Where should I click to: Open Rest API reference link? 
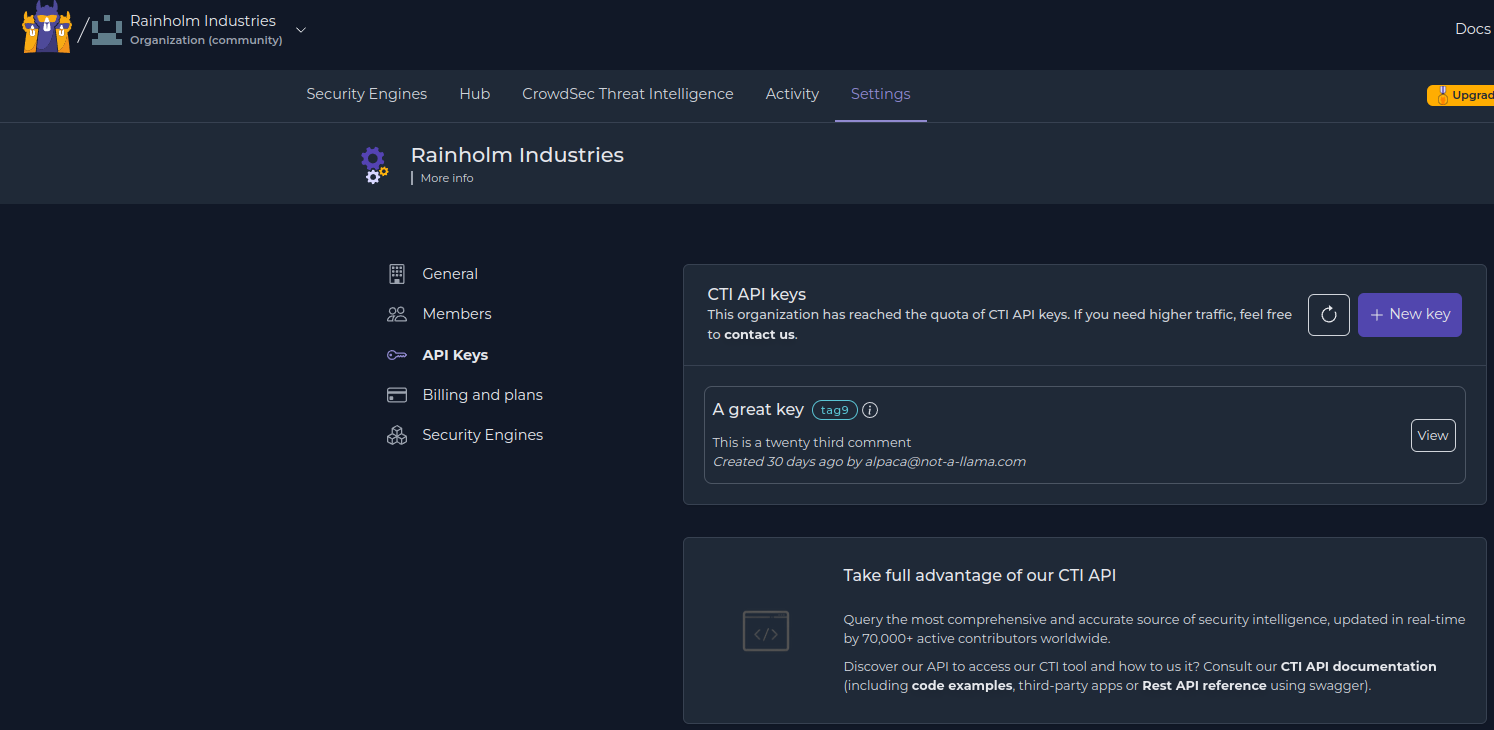pyautogui.click(x=1204, y=686)
